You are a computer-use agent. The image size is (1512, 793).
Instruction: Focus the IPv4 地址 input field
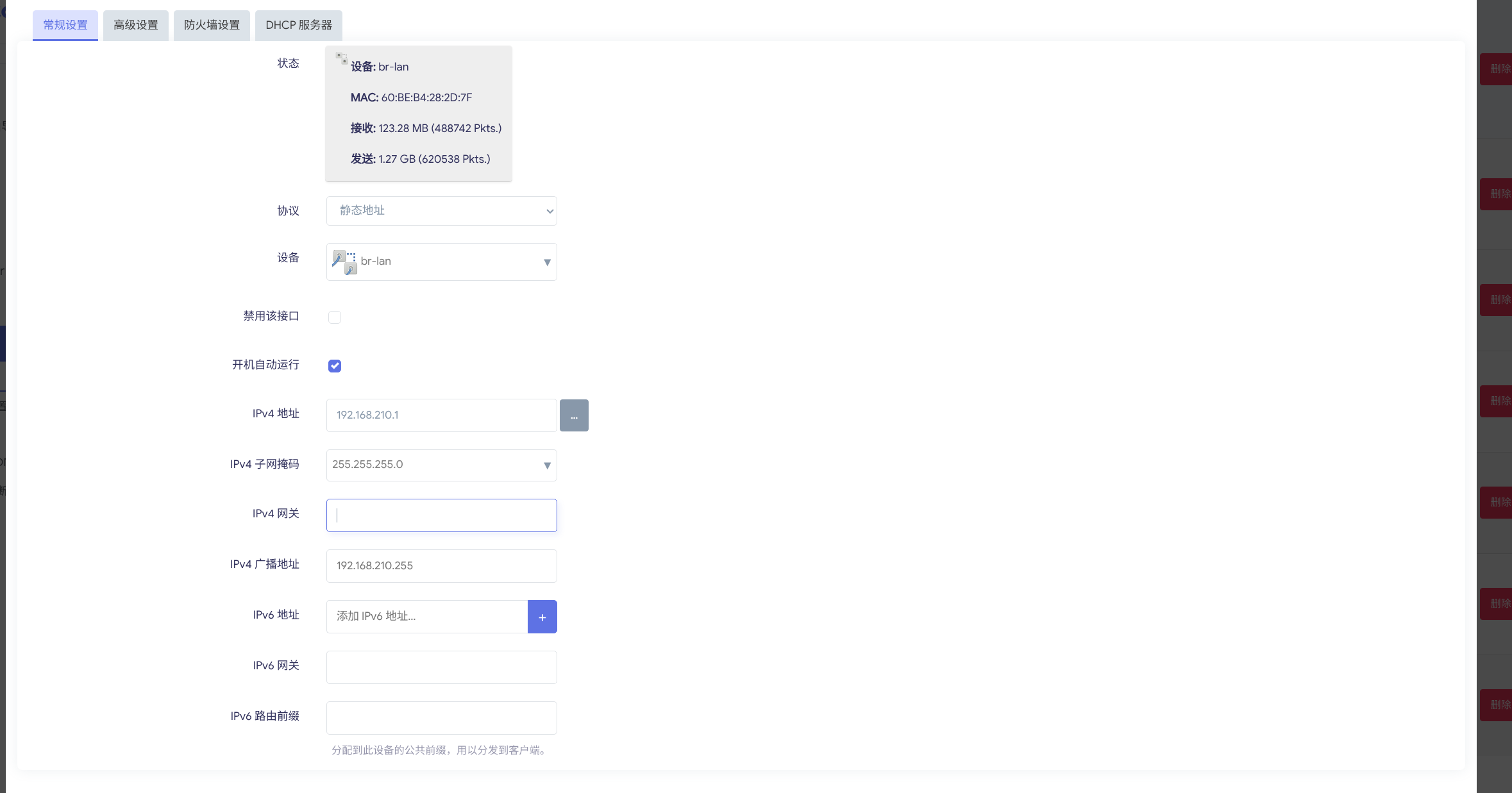coord(441,415)
